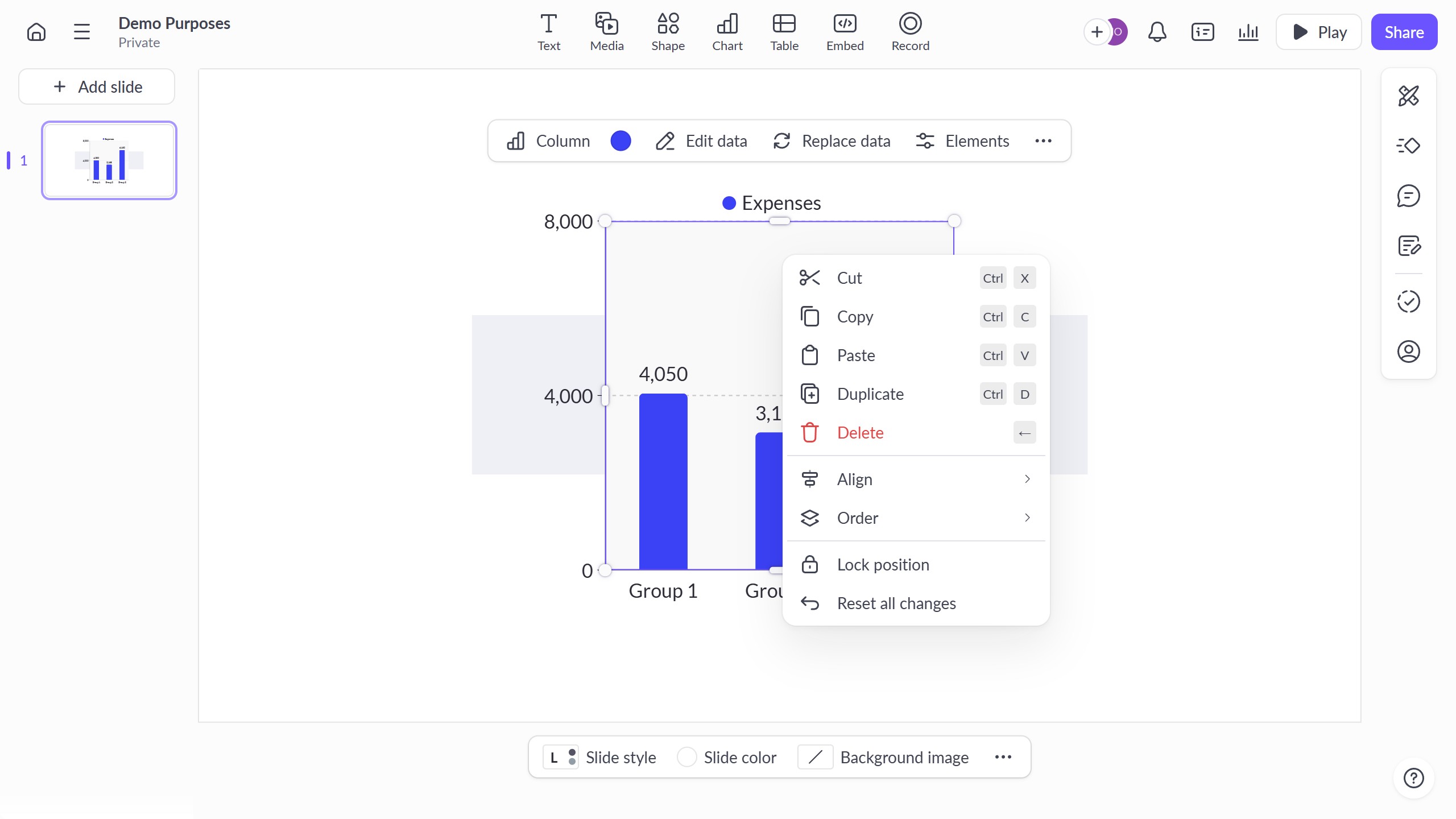Toggle the Slide color circle
This screenshot has width=1456, height=819.
click(x=686, y=757)
